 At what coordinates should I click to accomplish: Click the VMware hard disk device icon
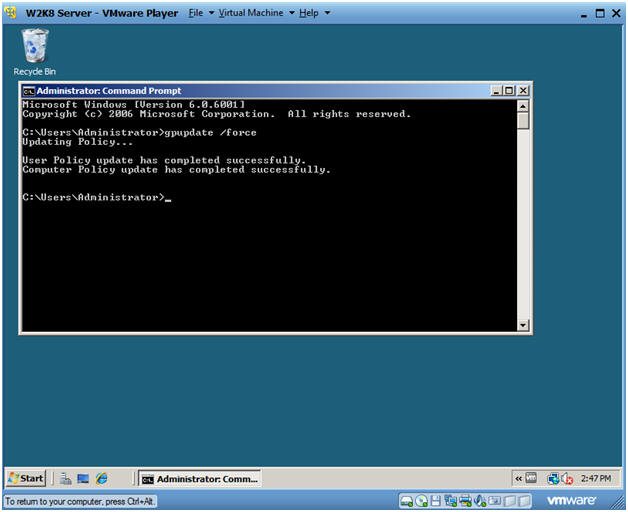(407, 501)
